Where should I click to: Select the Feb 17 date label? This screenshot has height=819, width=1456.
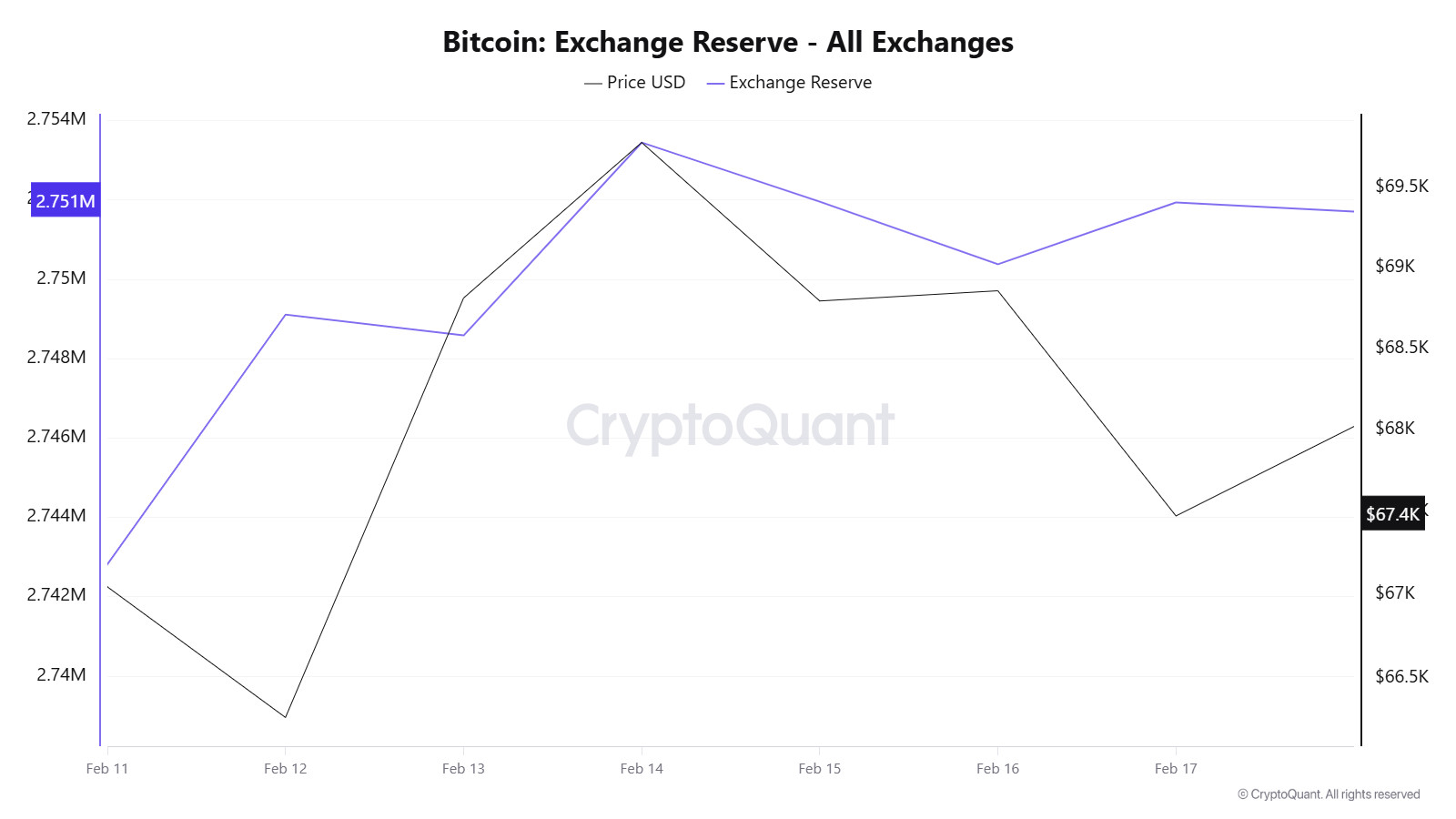click(1176, 769)
